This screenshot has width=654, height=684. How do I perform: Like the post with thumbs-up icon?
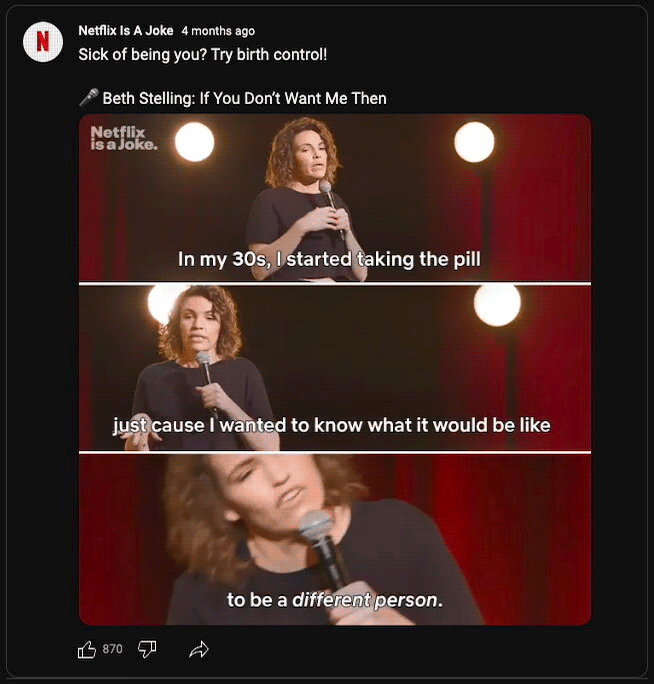[x=87, y=650]
